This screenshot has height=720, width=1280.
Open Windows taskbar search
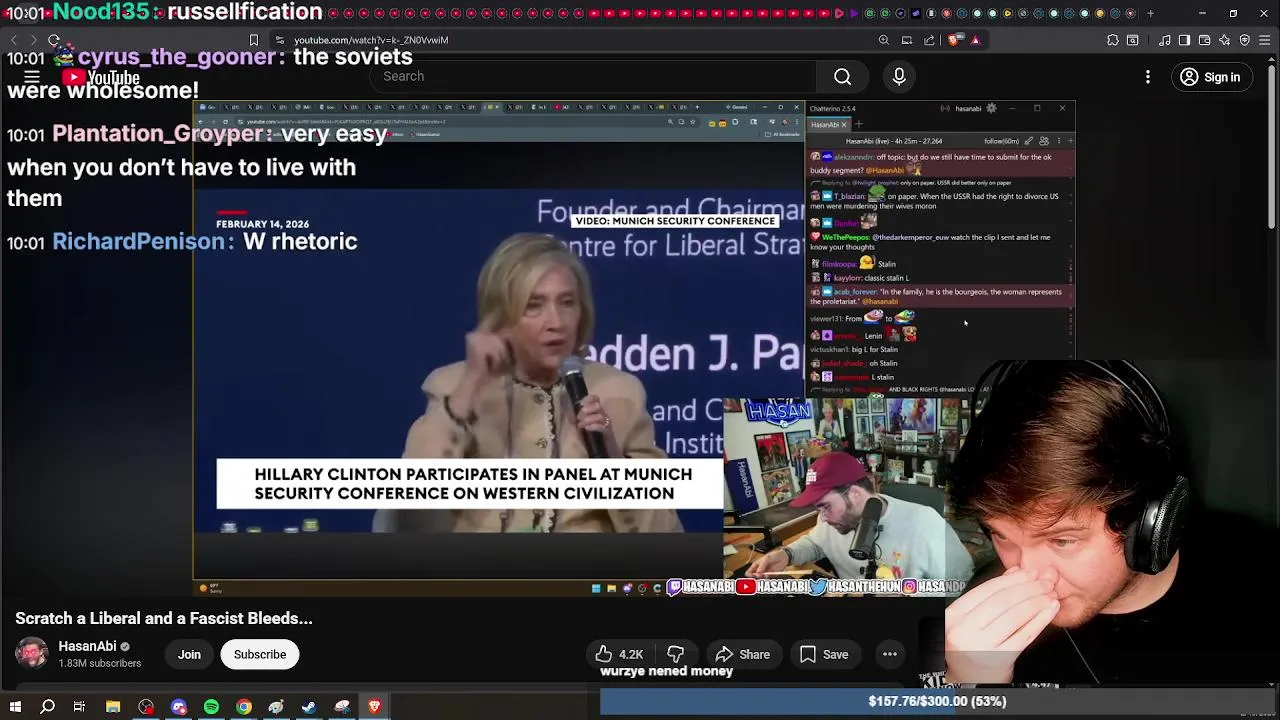tap(47, 707)
